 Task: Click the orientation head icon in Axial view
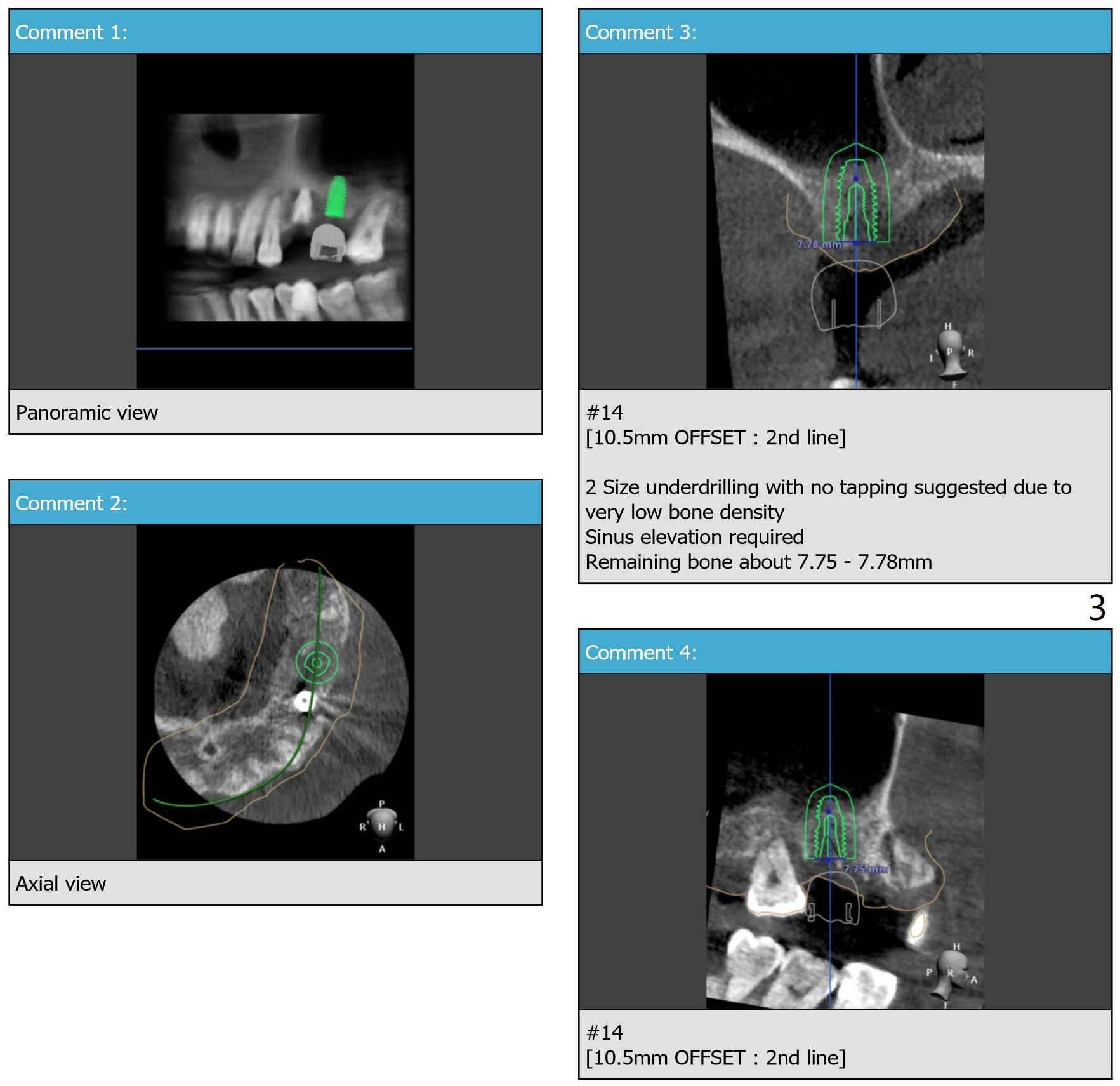point(381,824)
